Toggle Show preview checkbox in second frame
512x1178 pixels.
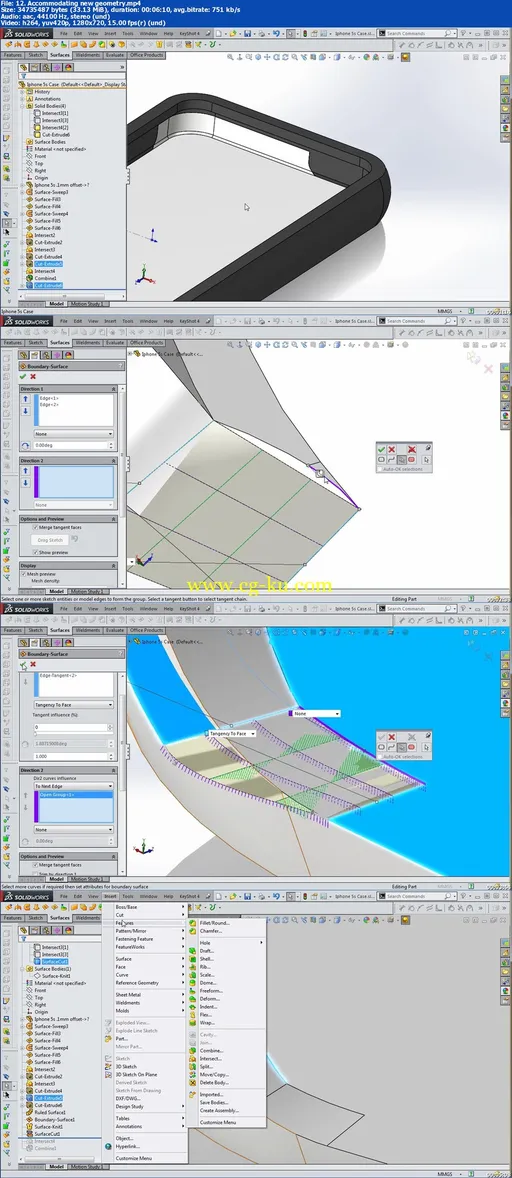pyautogui.click(x=35, y=552)
